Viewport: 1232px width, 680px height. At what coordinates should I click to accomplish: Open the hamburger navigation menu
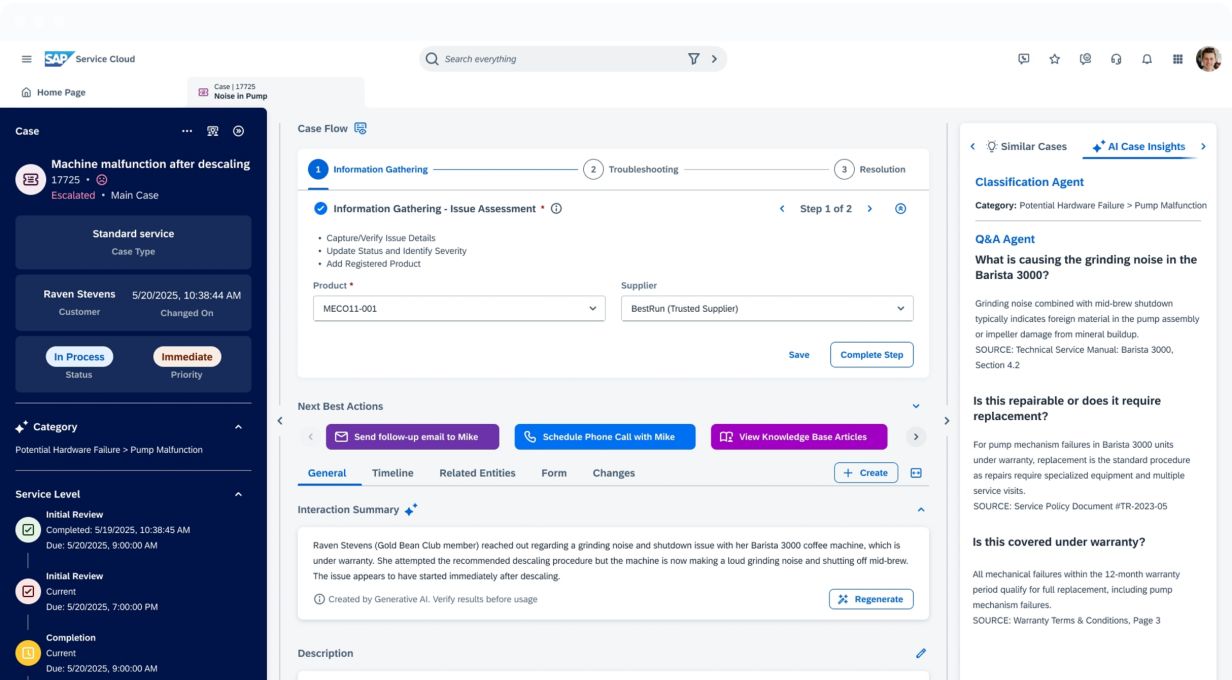pos(26,59)
